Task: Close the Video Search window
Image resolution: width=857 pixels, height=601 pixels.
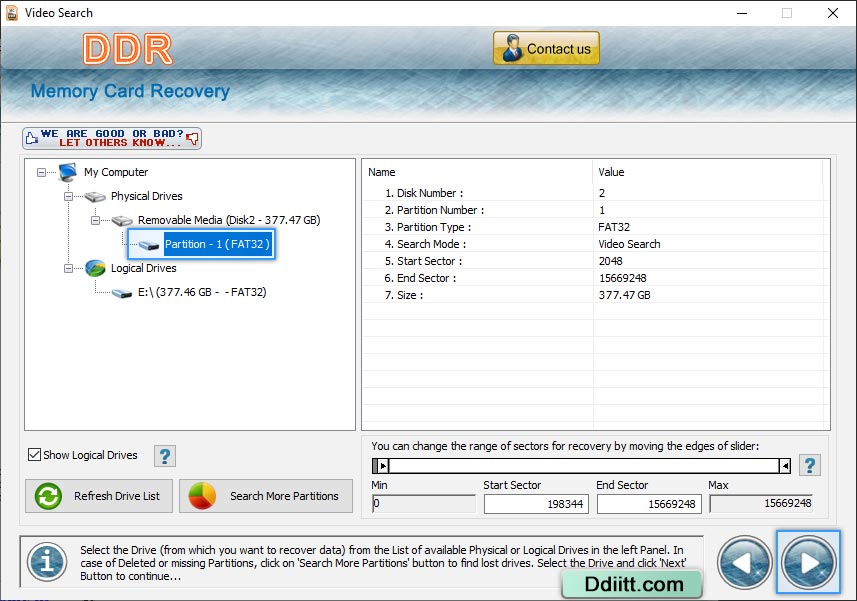Action: (832, 13)
